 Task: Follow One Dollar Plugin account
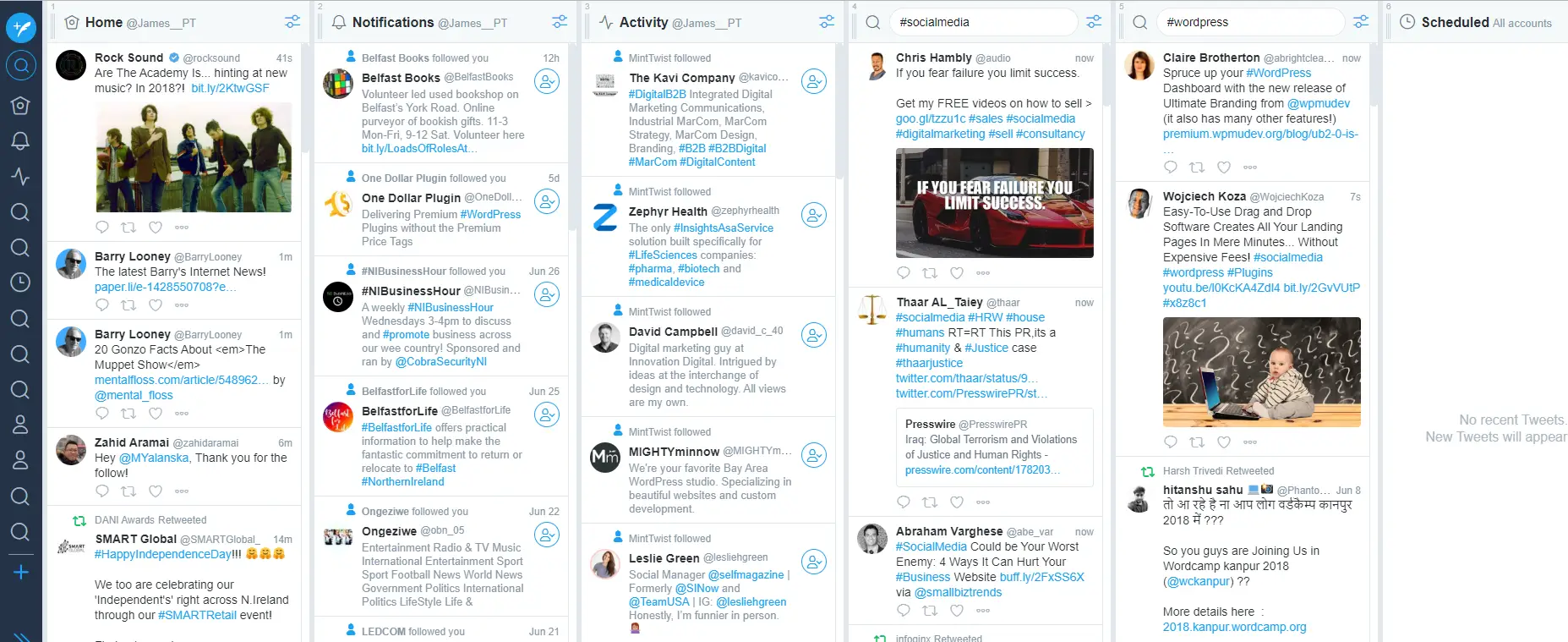coord(547,201)
